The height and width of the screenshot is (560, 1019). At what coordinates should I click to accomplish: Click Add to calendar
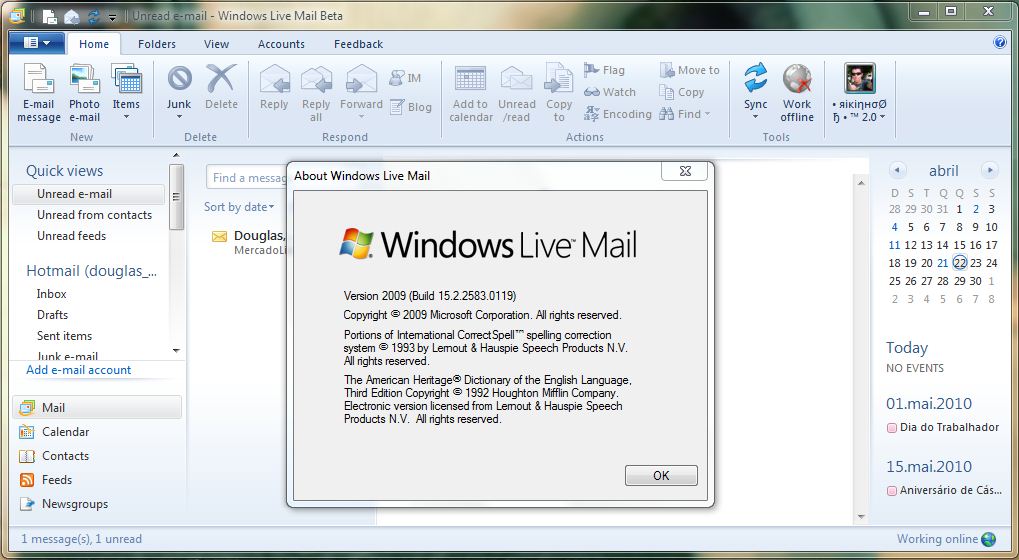(471, 93)
